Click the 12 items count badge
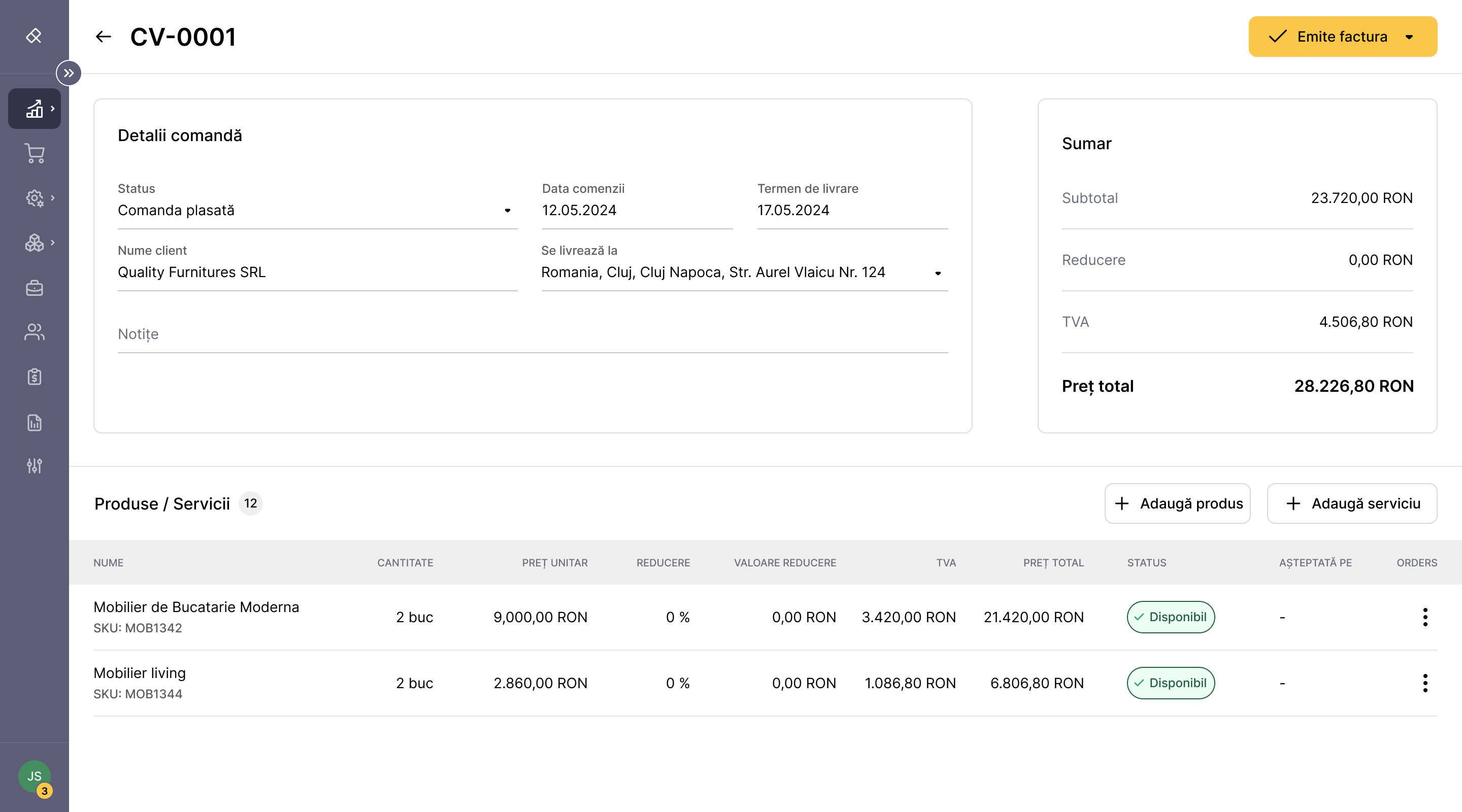This screenshot has height=812, width=1462. pyautogui.click(x=250, y=503)
